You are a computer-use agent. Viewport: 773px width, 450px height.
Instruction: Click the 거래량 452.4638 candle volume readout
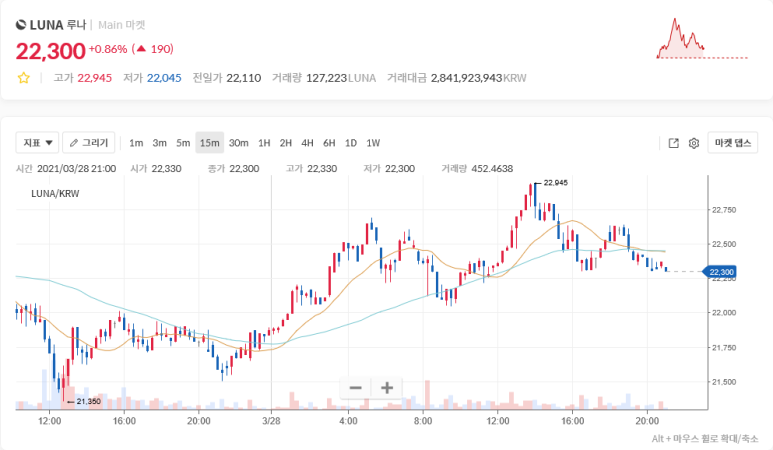477,169
